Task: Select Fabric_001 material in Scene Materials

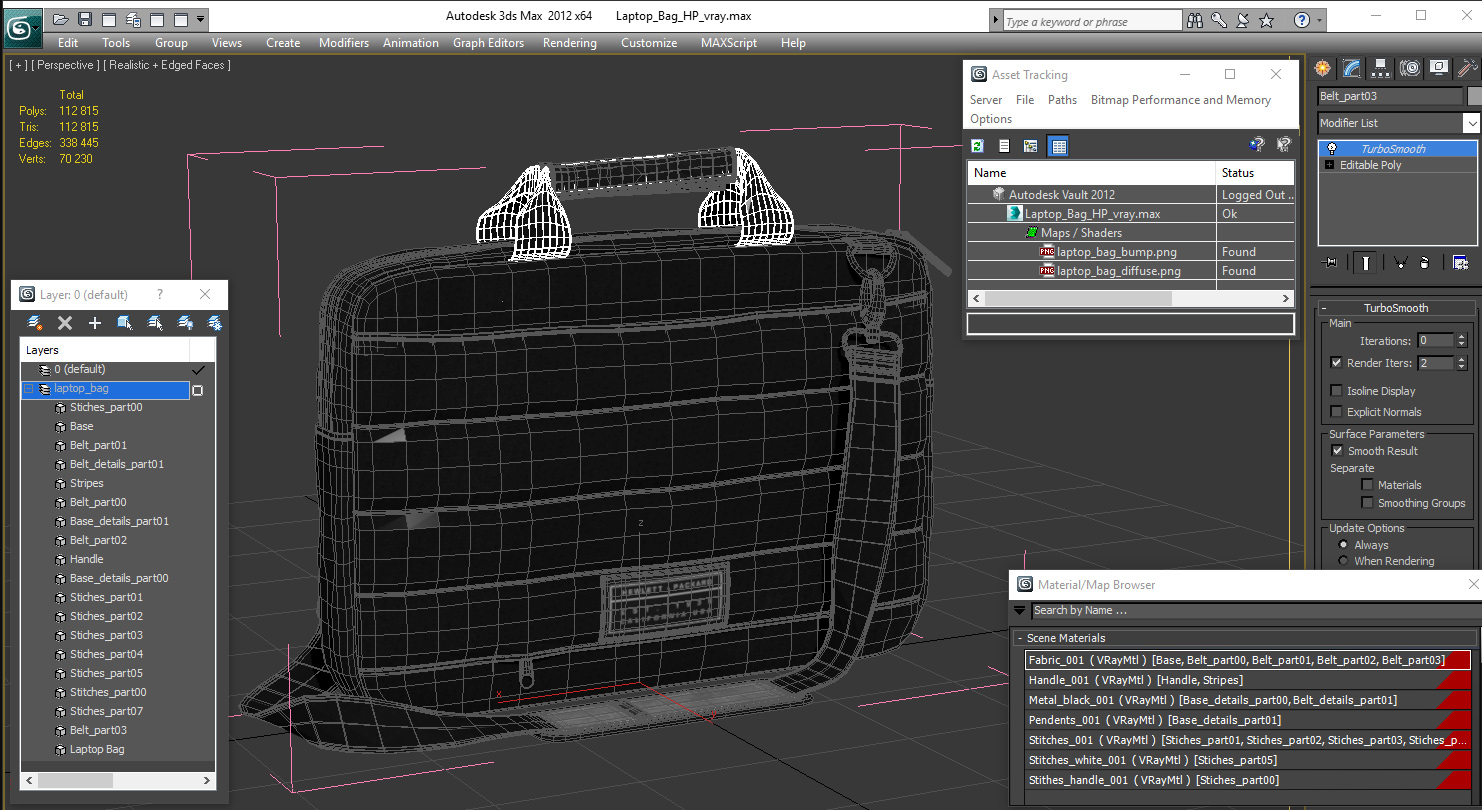Action: click(x=1248, y=660)
